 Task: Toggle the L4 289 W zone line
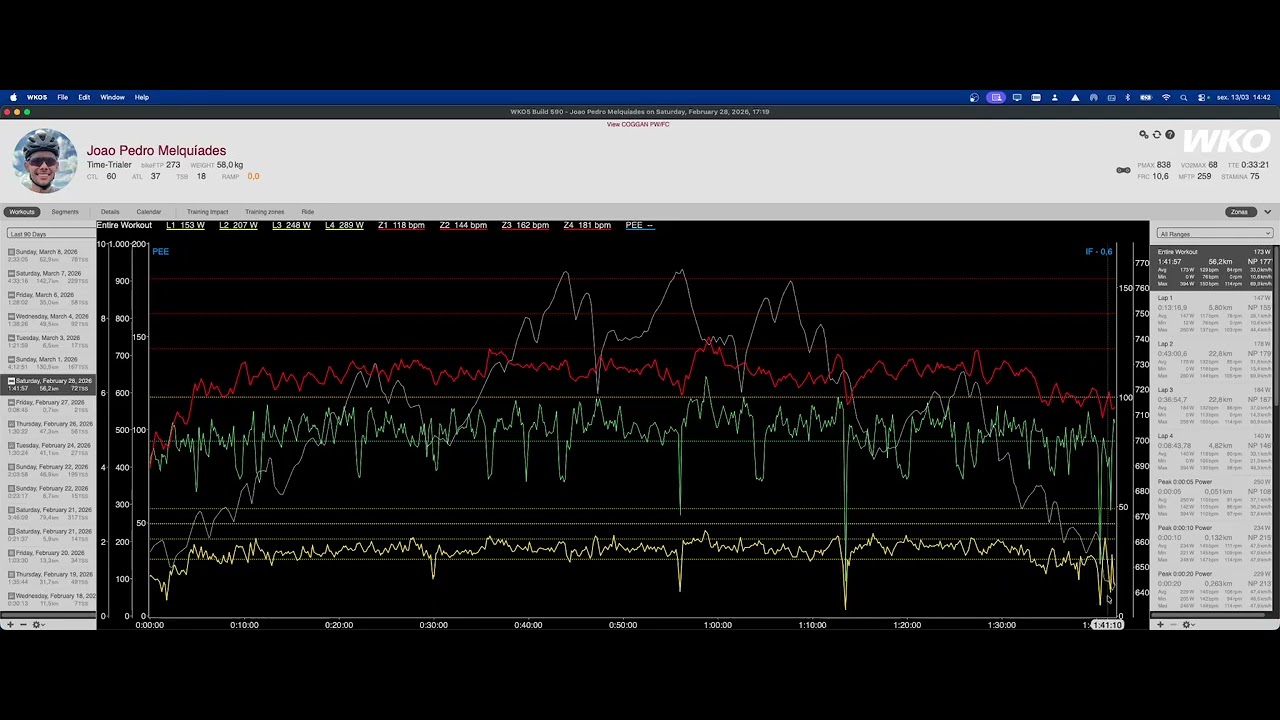[344, 225]
